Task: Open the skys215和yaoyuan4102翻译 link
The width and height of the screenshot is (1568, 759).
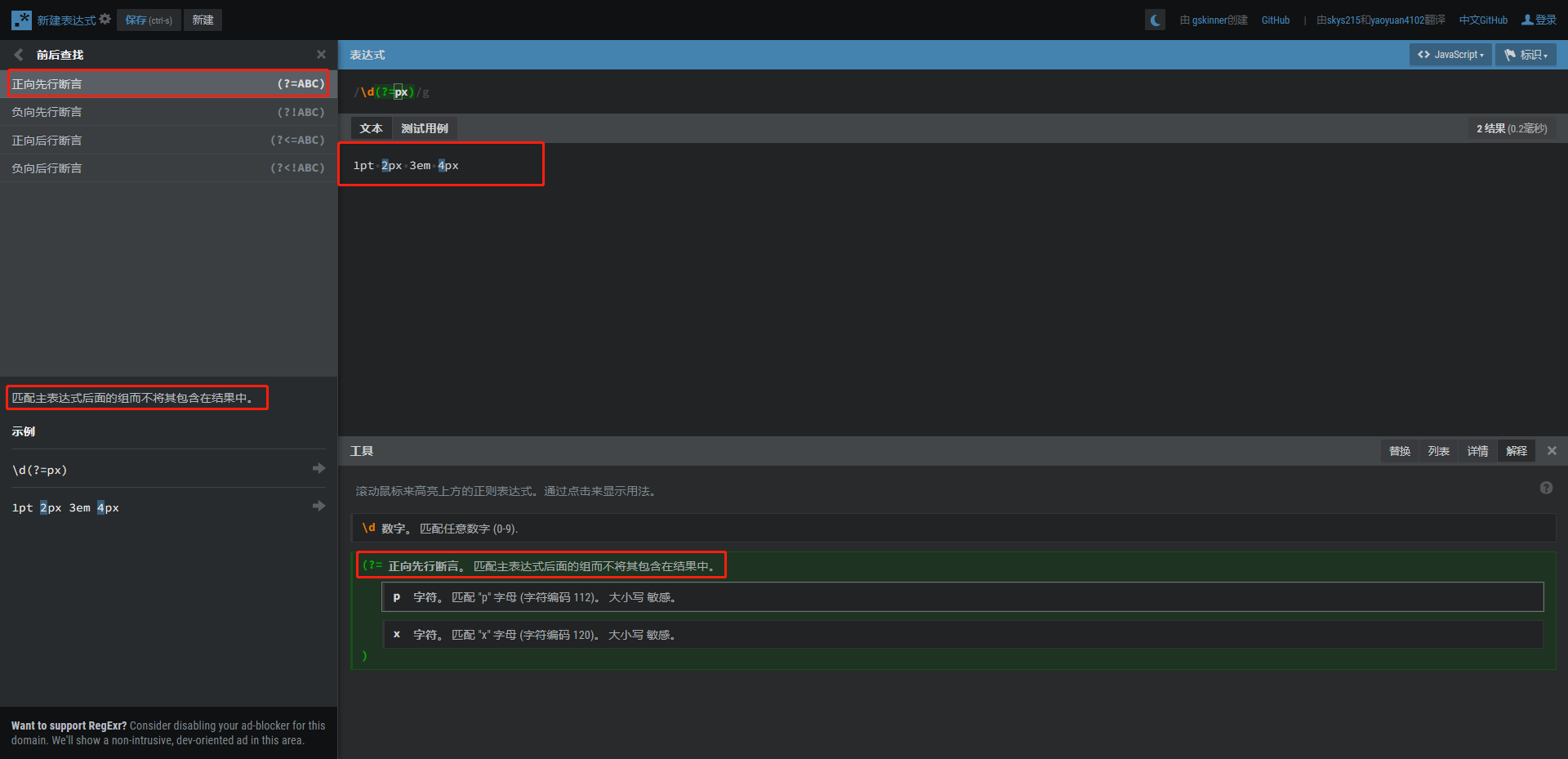Action: tap(1380, 20)
